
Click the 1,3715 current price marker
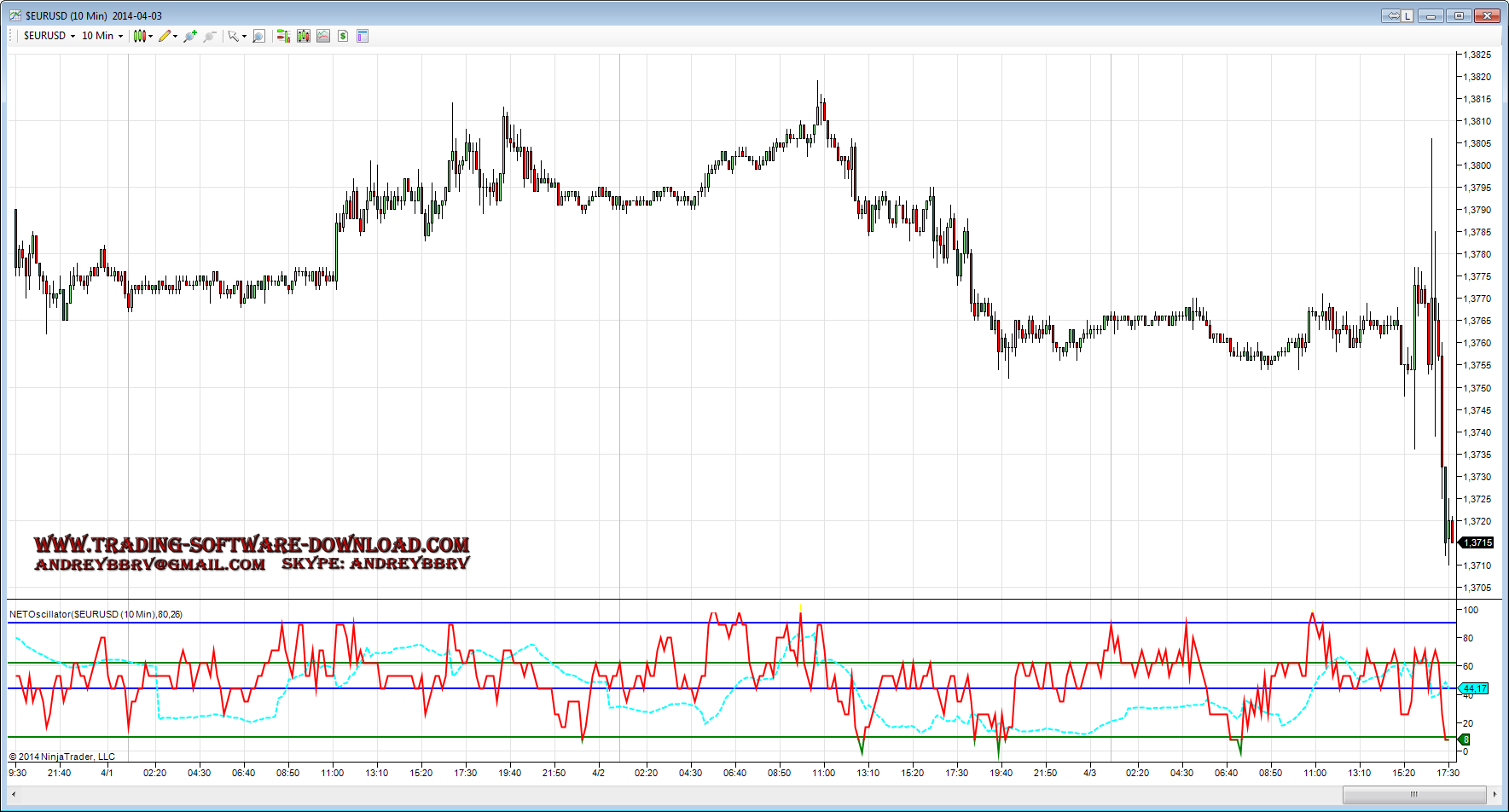point(1477,542)
